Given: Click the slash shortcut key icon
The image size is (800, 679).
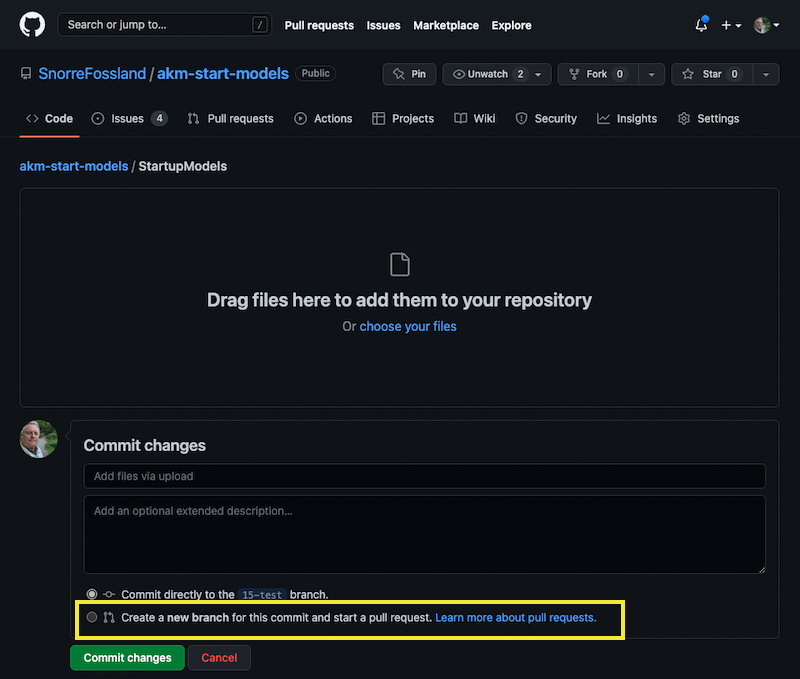Looking at the screenshot, I should (260, 24).
